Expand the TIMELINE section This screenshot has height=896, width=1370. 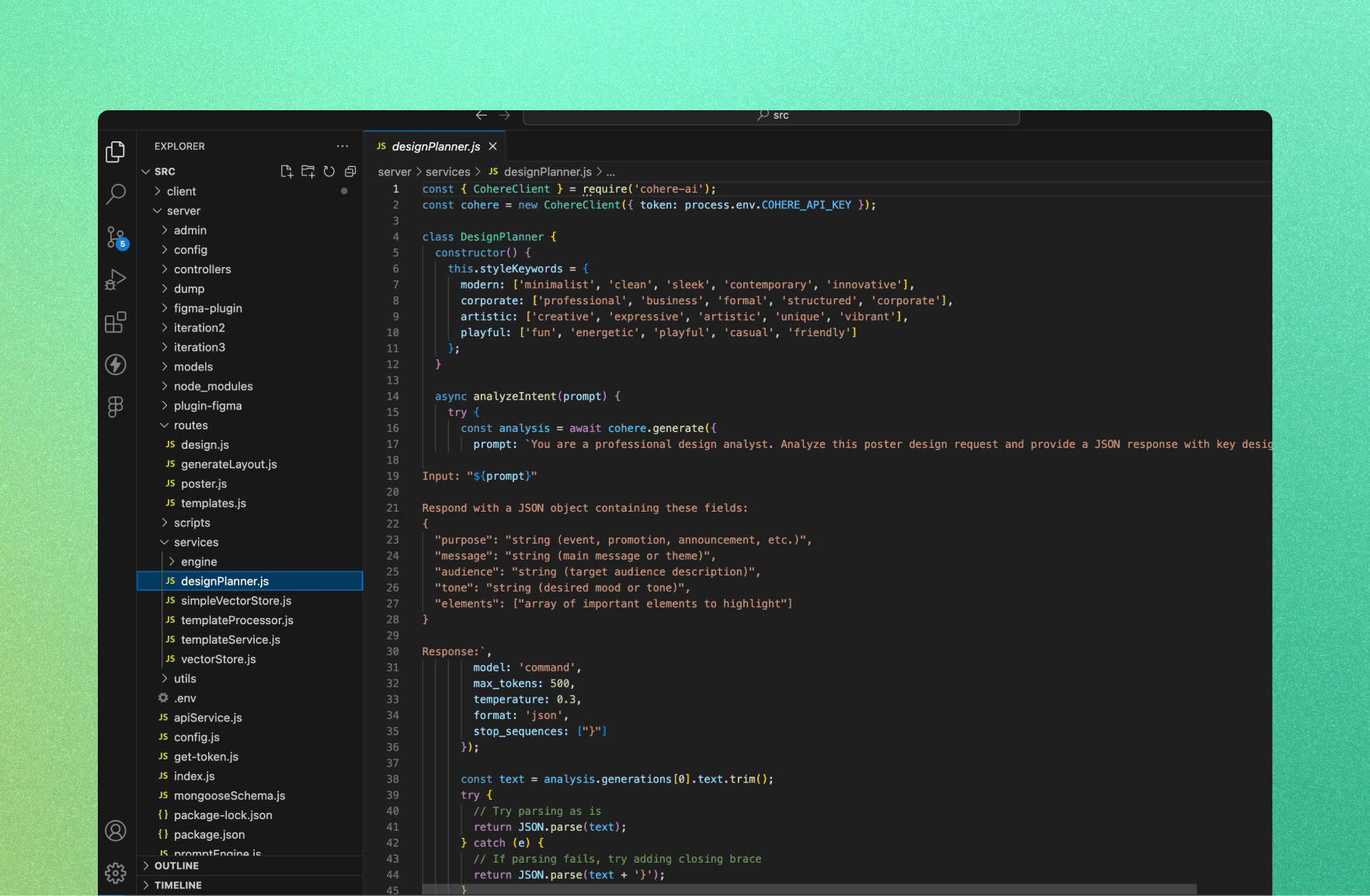tap(249, 885)
